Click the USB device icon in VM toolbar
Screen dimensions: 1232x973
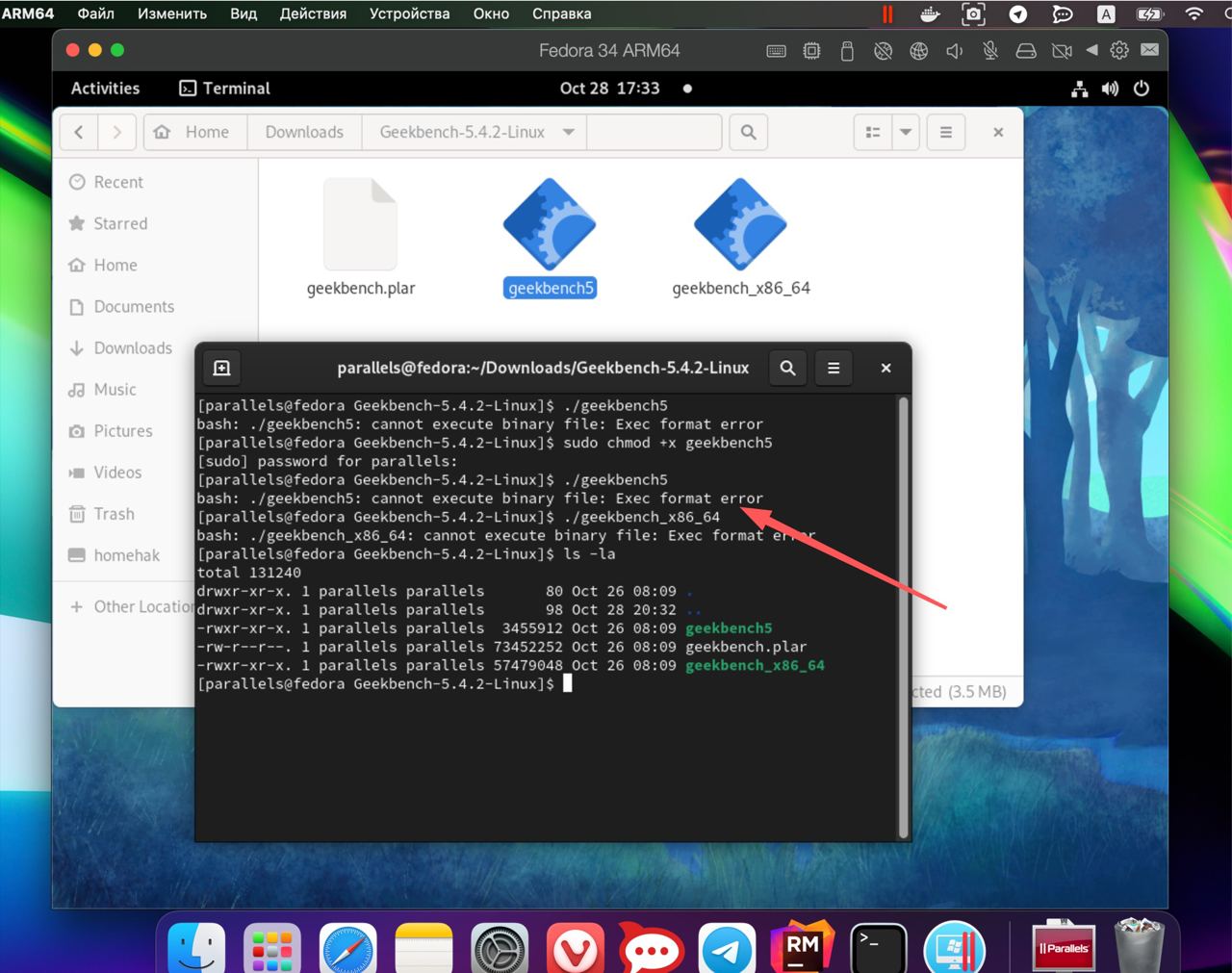[x=847, y=51]
